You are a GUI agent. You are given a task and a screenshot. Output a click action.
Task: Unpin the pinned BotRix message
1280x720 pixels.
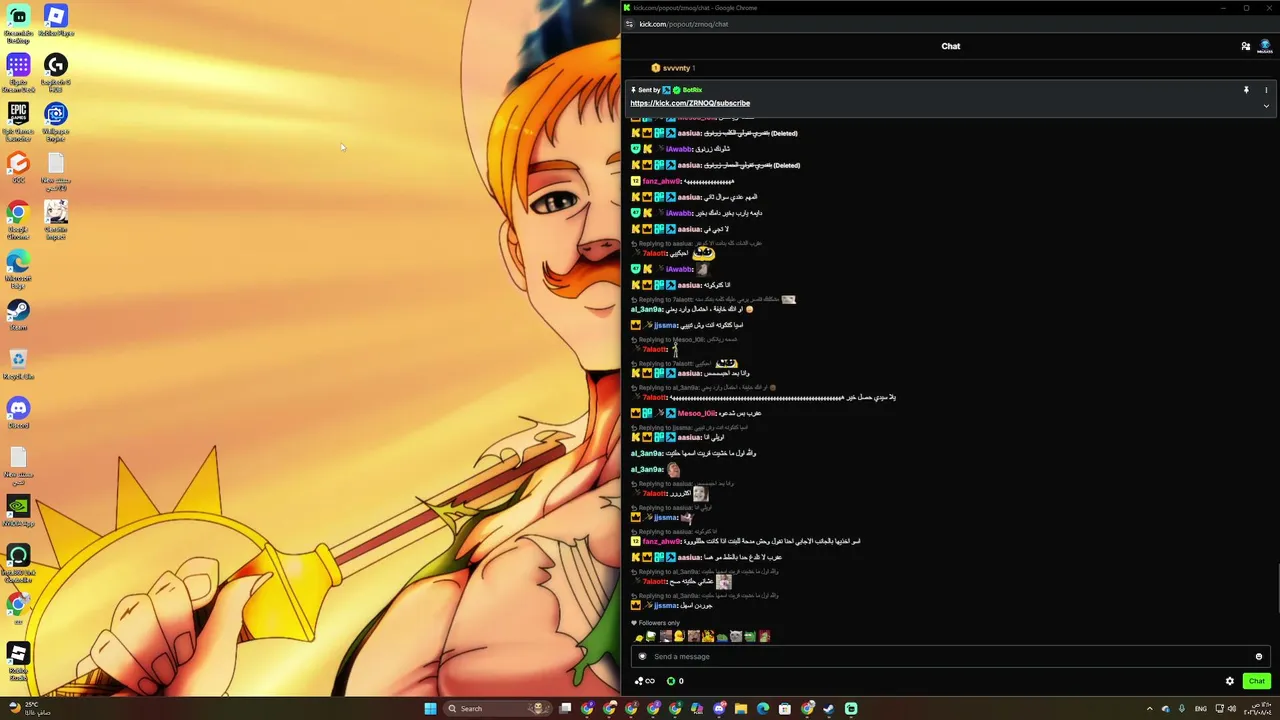coord(1246,90)
